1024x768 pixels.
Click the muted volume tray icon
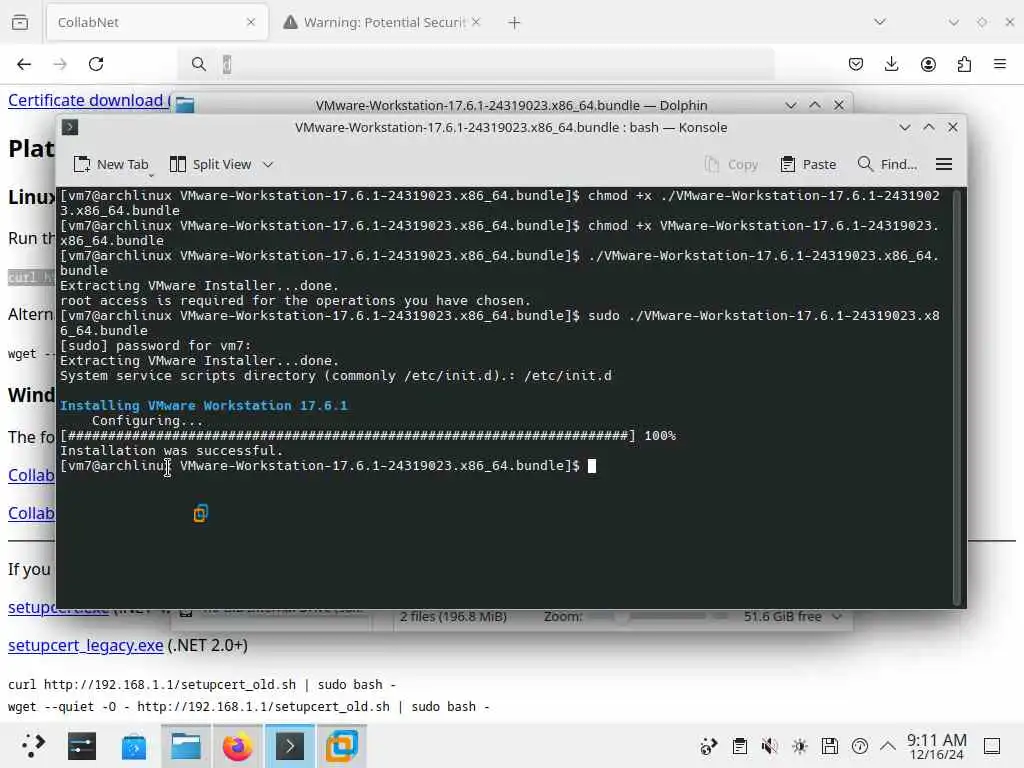[769, 746]
